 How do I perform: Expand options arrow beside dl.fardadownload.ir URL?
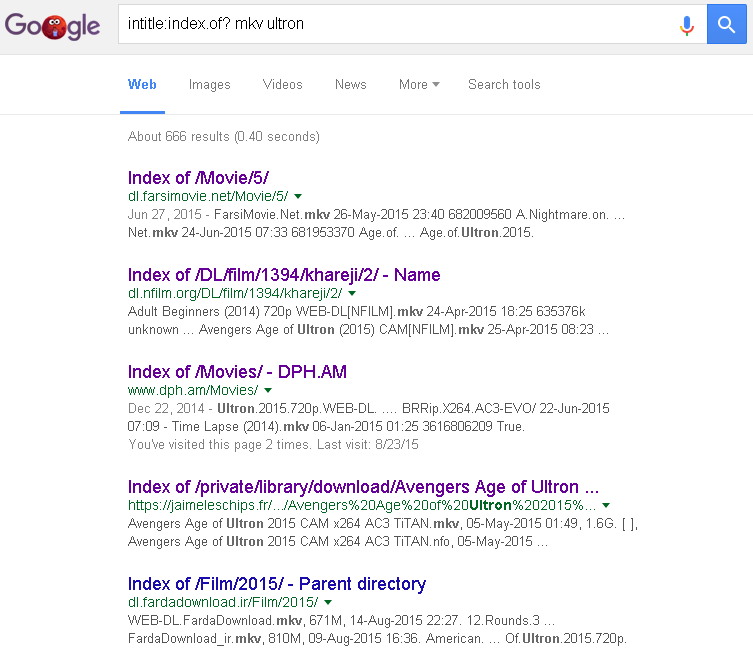click(328, 602)
